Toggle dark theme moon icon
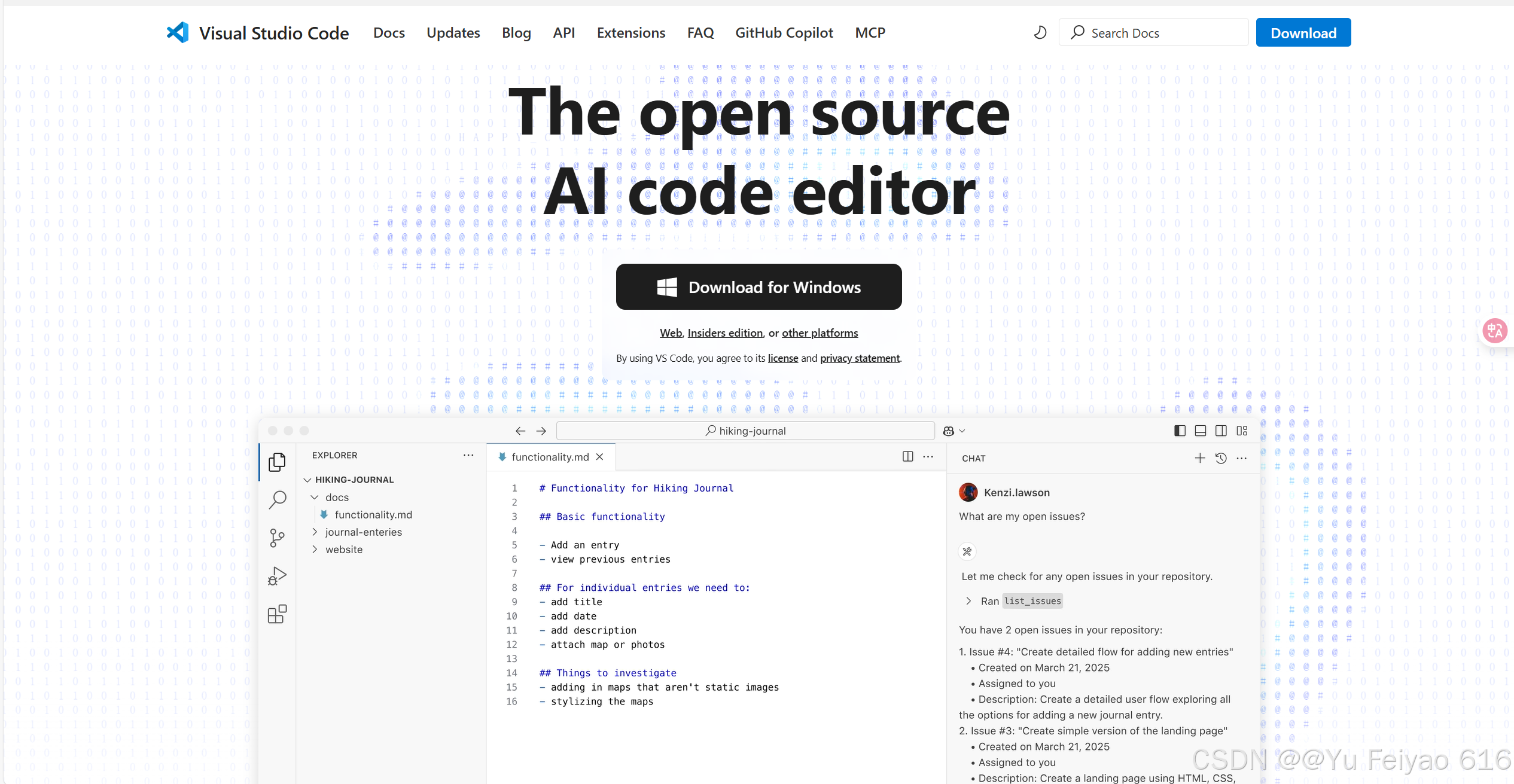The image size is (1514, 784). point(1040,32)
